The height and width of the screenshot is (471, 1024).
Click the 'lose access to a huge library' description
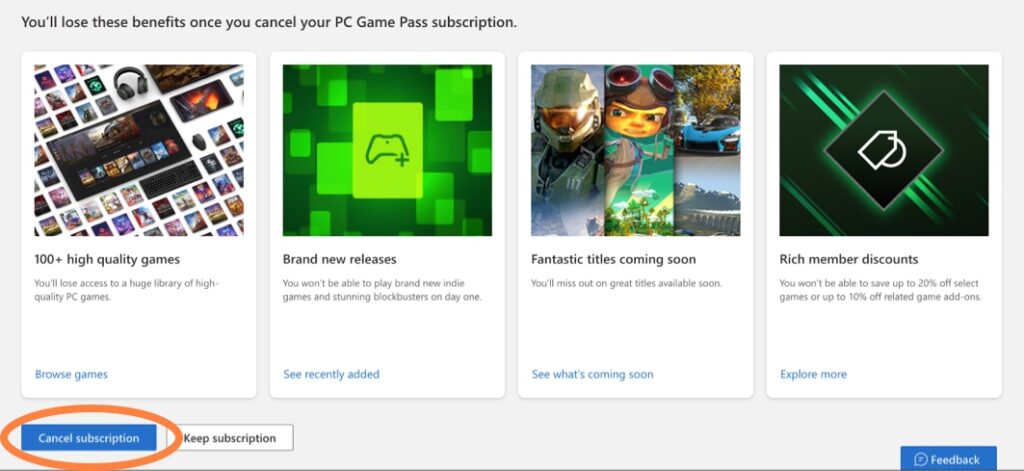click(126, 290)
